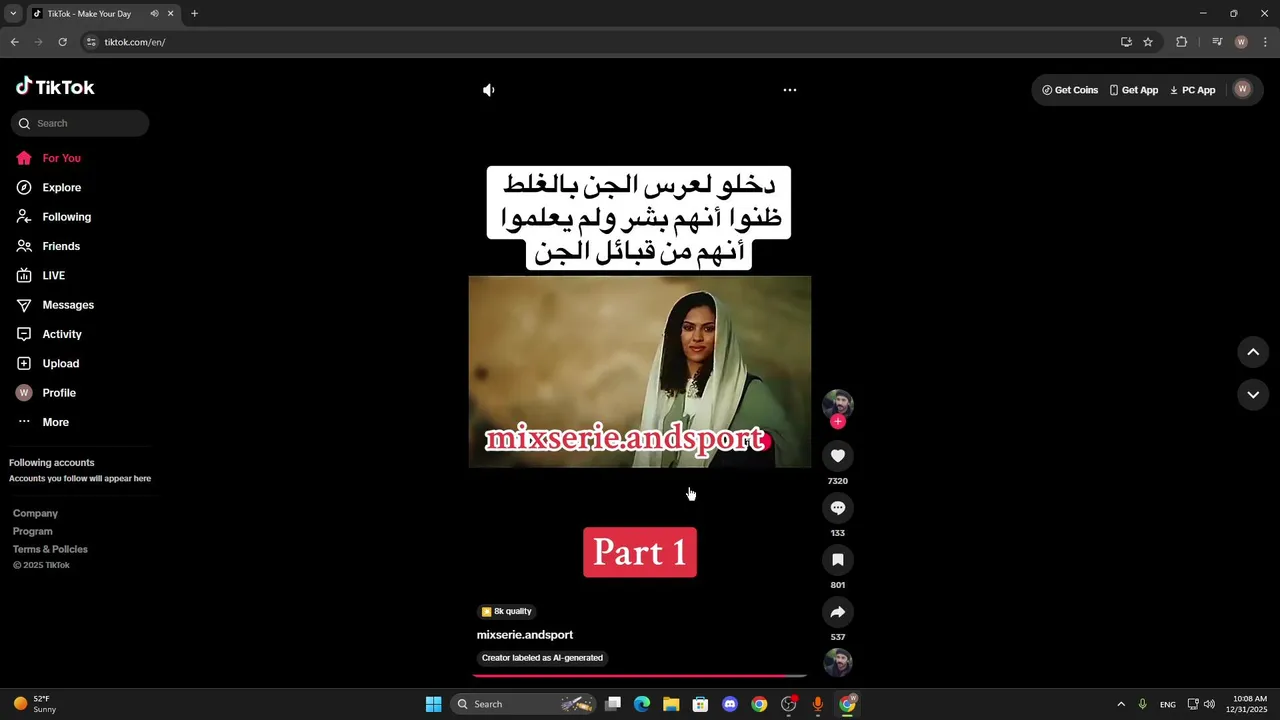Image resolution: width=1280 pixels, height=720 pixels.
Task: Click the PC App download button
Action: point(1192,90)
